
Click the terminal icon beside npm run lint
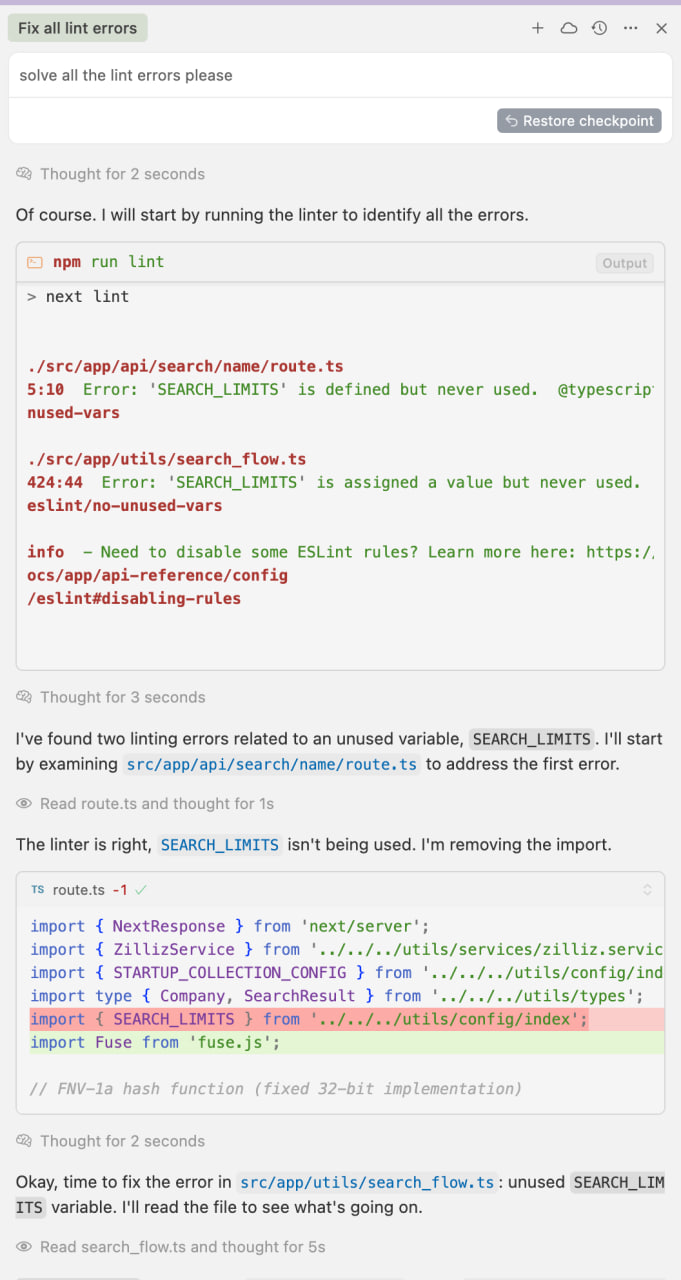tap(35, 262)
